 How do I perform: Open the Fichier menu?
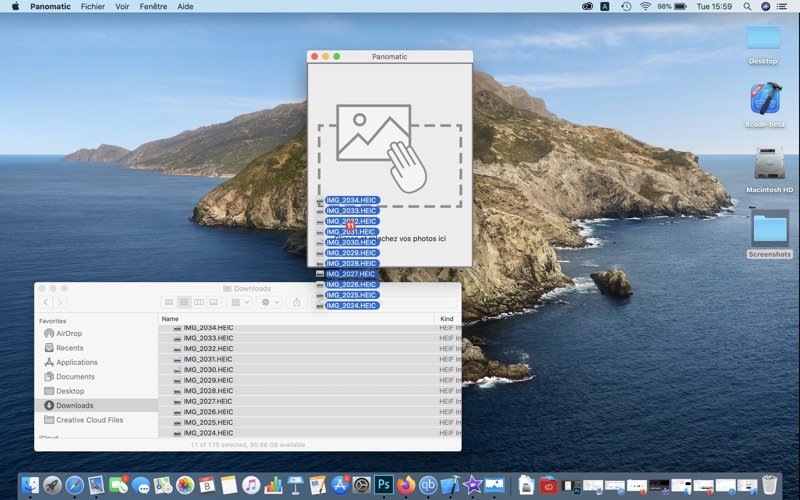click(92, 7)
